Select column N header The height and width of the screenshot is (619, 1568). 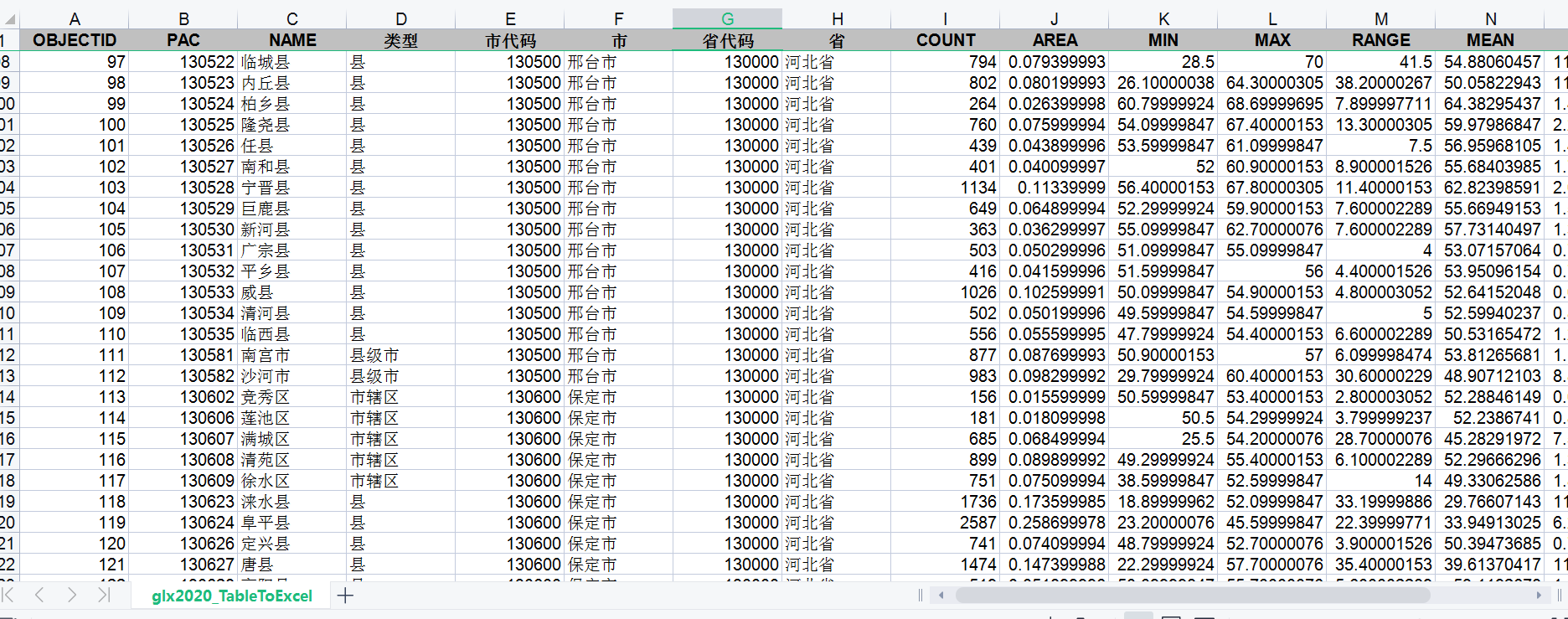point(1490,18)
